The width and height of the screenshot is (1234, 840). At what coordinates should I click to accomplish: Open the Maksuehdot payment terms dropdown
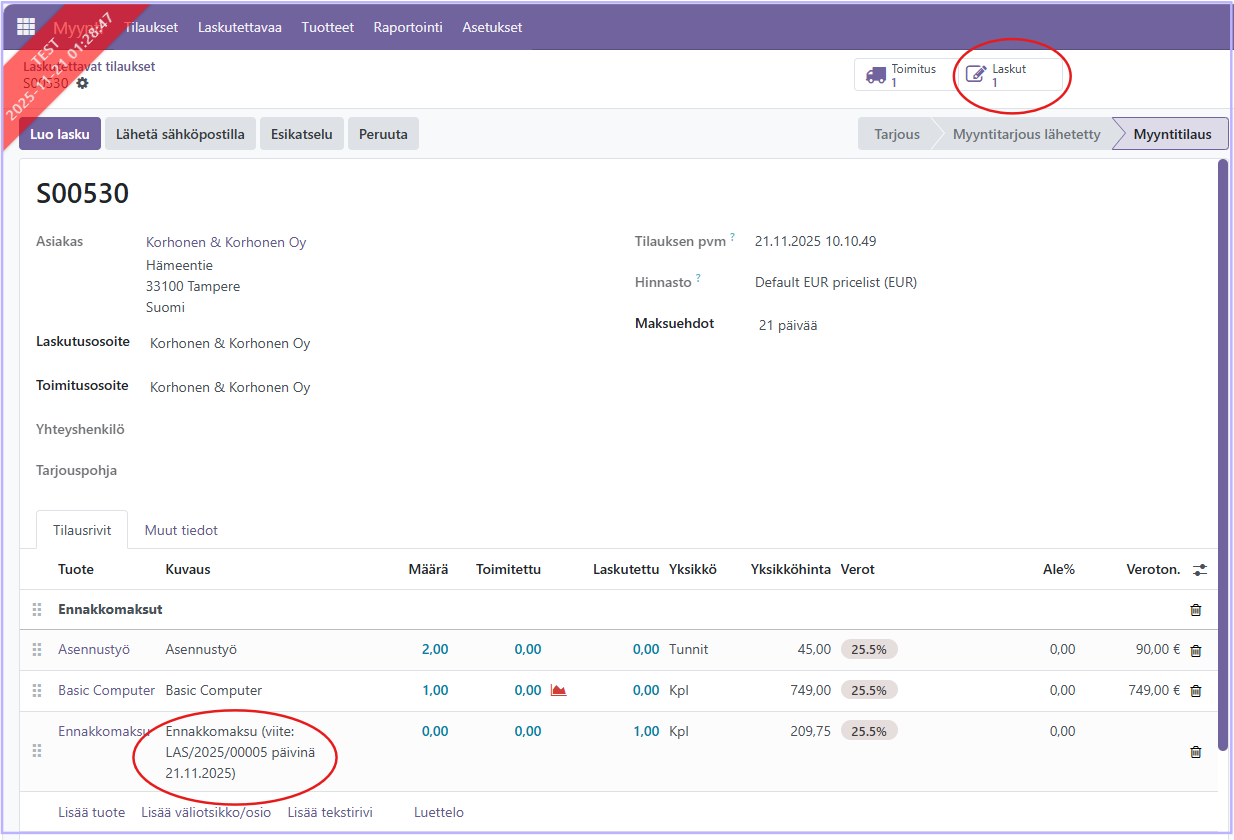tap(788, 325)
